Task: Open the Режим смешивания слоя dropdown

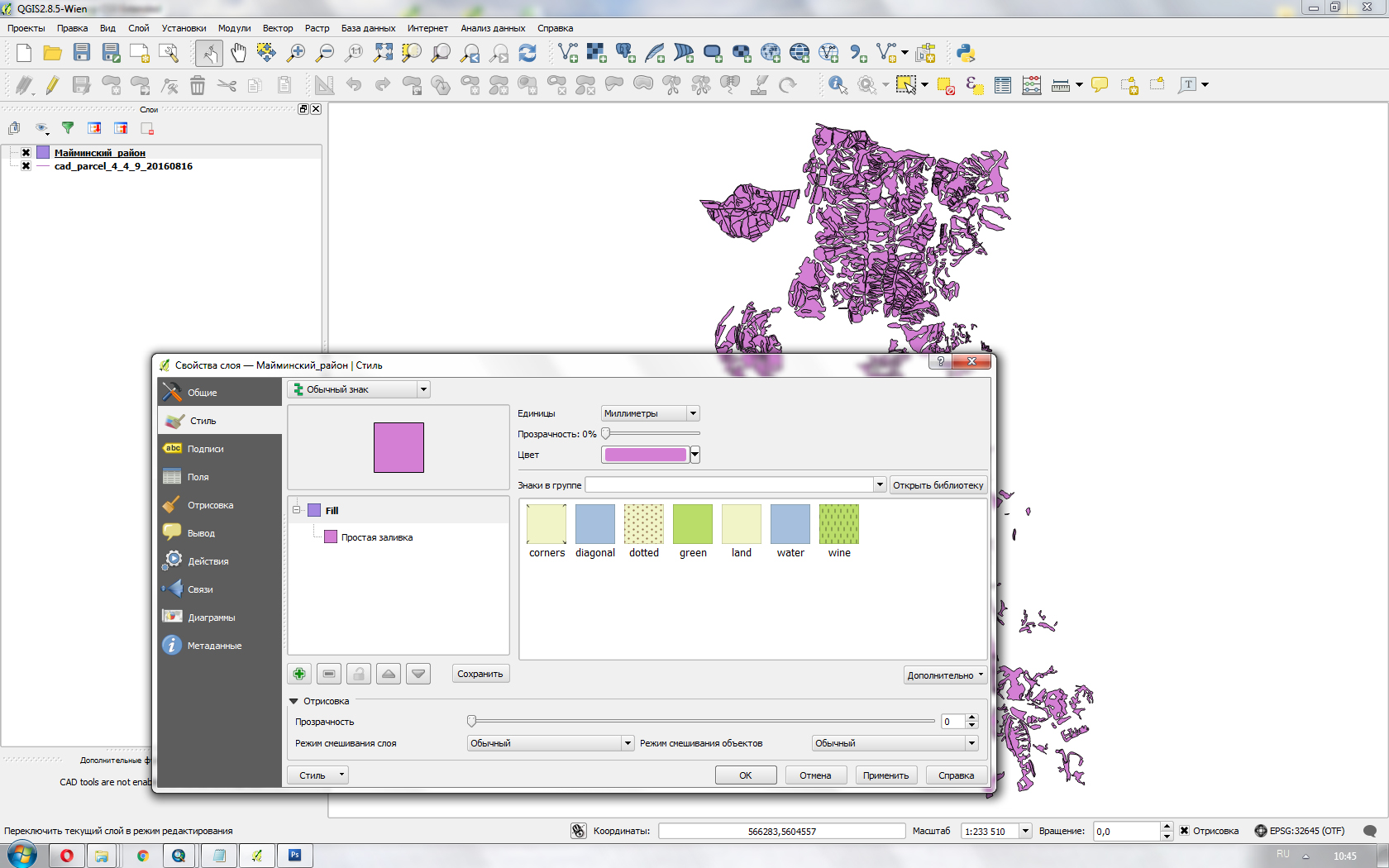Action: [x=551, y=743]
